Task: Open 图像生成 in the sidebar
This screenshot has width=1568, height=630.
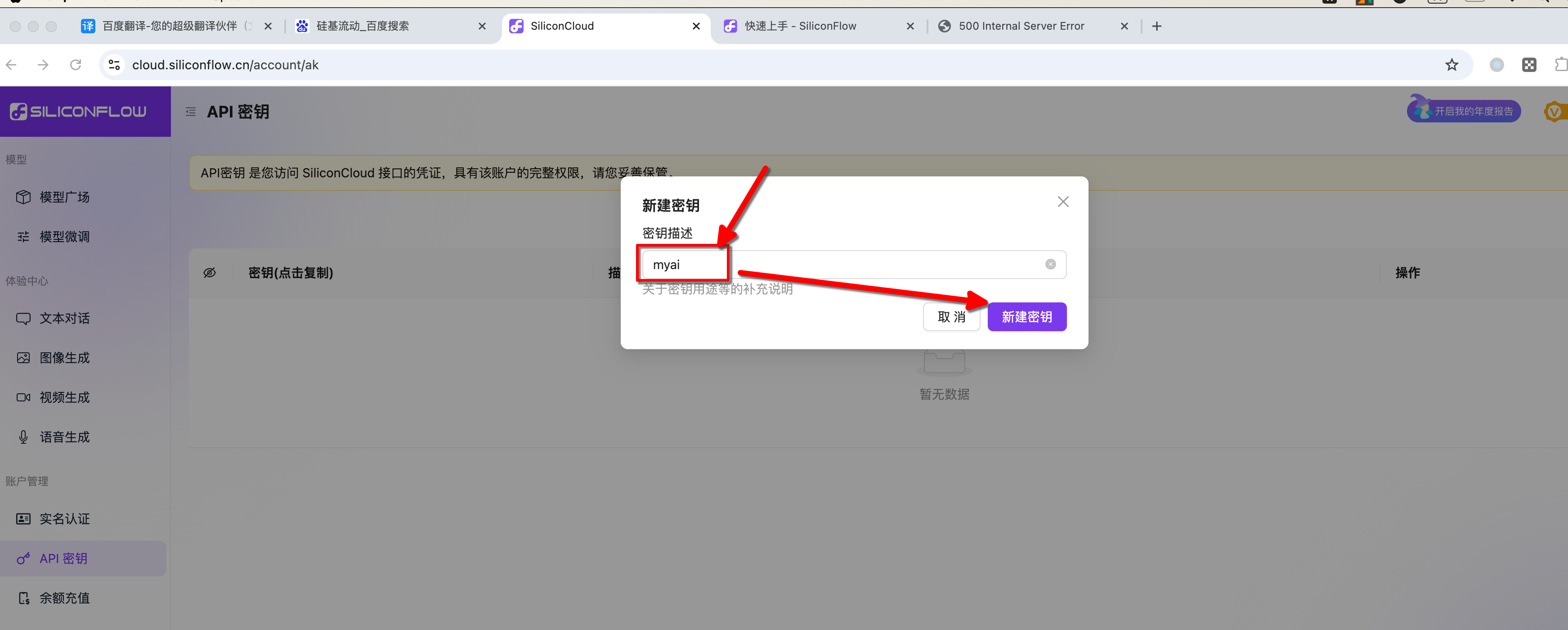Action: click(64, 358)
